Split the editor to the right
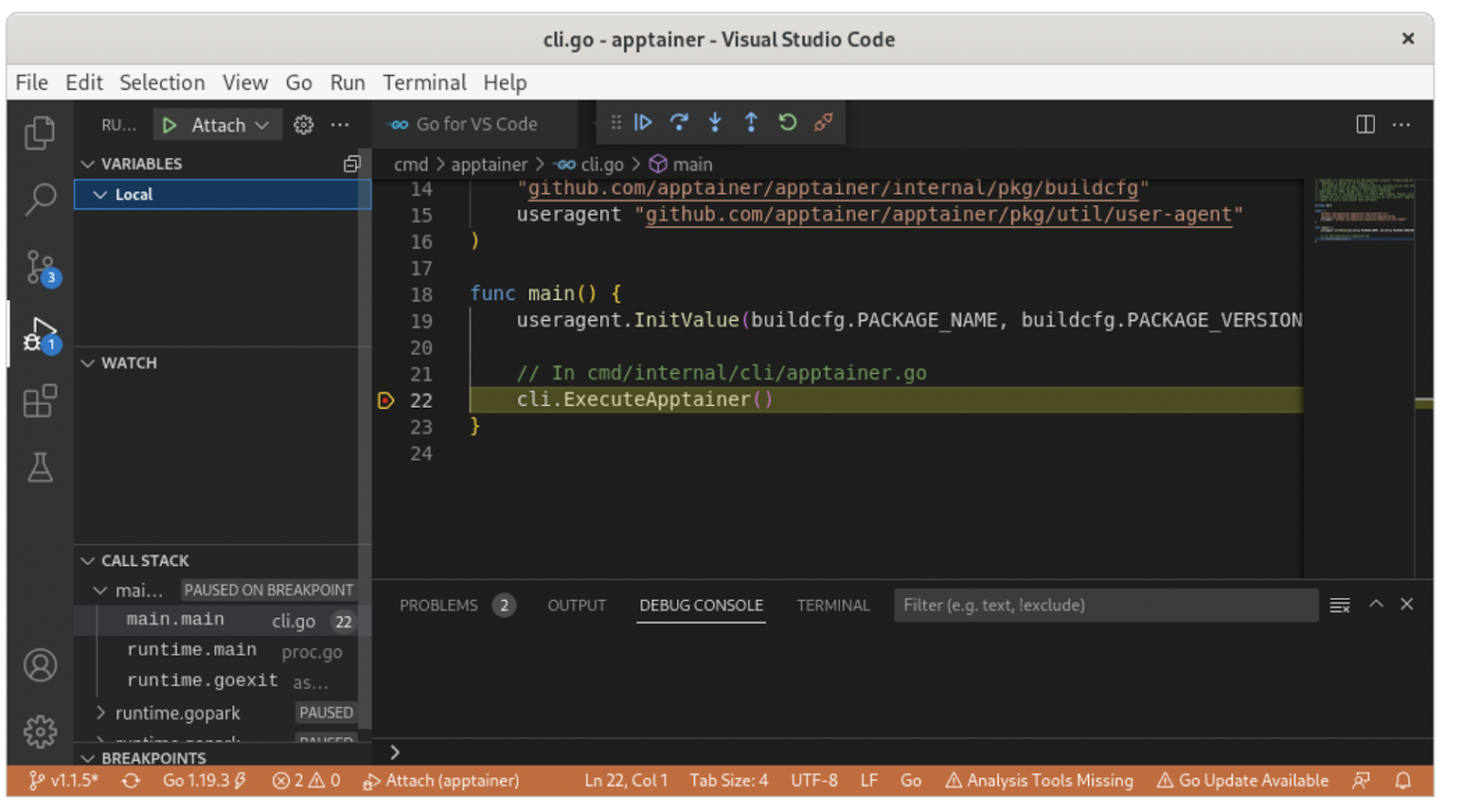Image resolution: width=1463 pixels, height=812 pixels. 1365,124
